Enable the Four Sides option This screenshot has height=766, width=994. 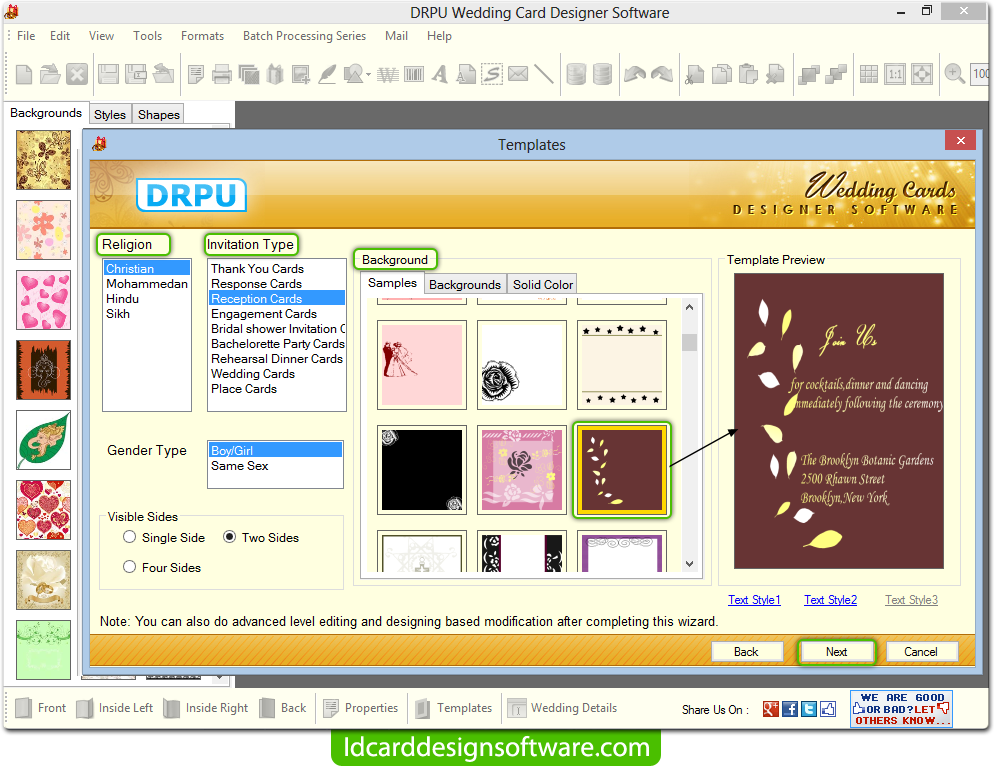coord(129,567)
